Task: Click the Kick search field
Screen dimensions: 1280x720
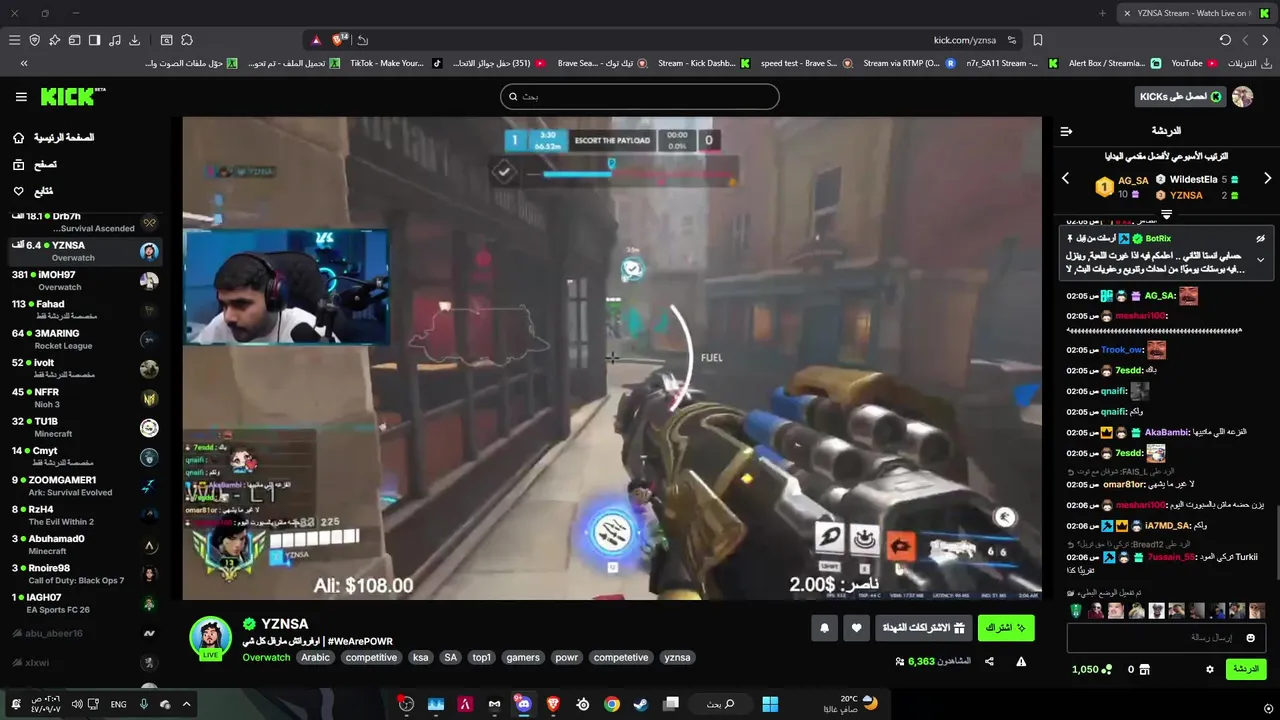Action: click(x=639, y=97)
